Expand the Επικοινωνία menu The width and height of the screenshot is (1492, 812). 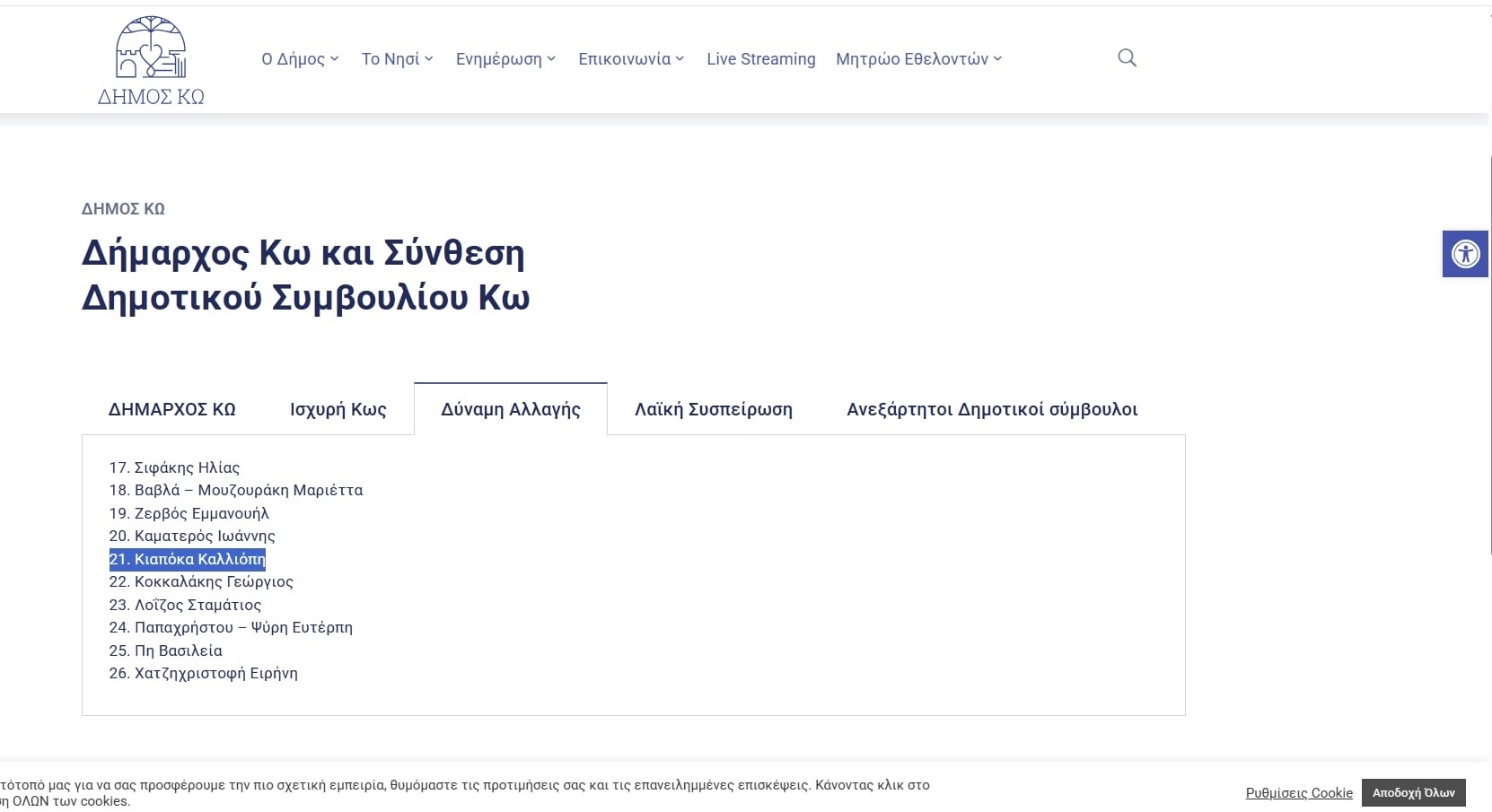631,59
